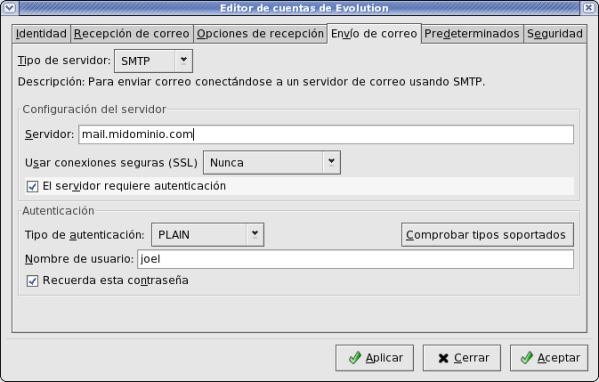
Task: Uncheck Recuerda esta contraseña
Action: [32, 281]
